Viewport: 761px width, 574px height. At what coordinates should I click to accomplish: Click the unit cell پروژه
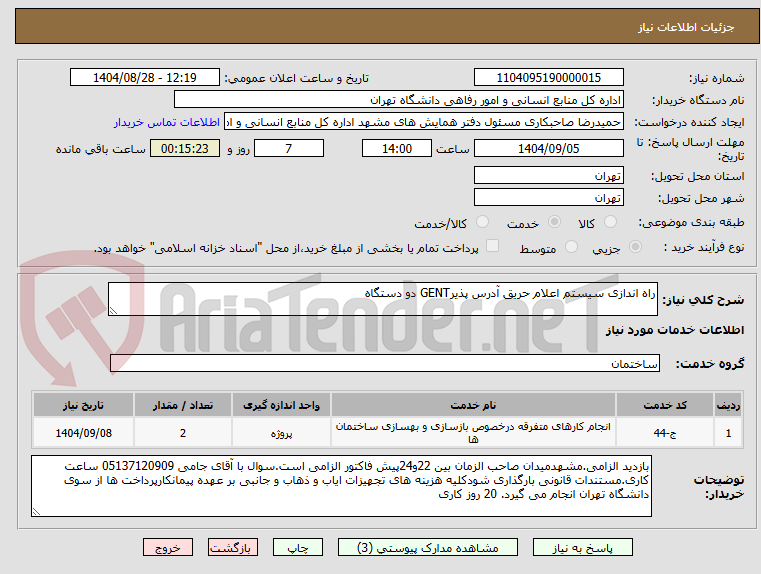(281, 433)
